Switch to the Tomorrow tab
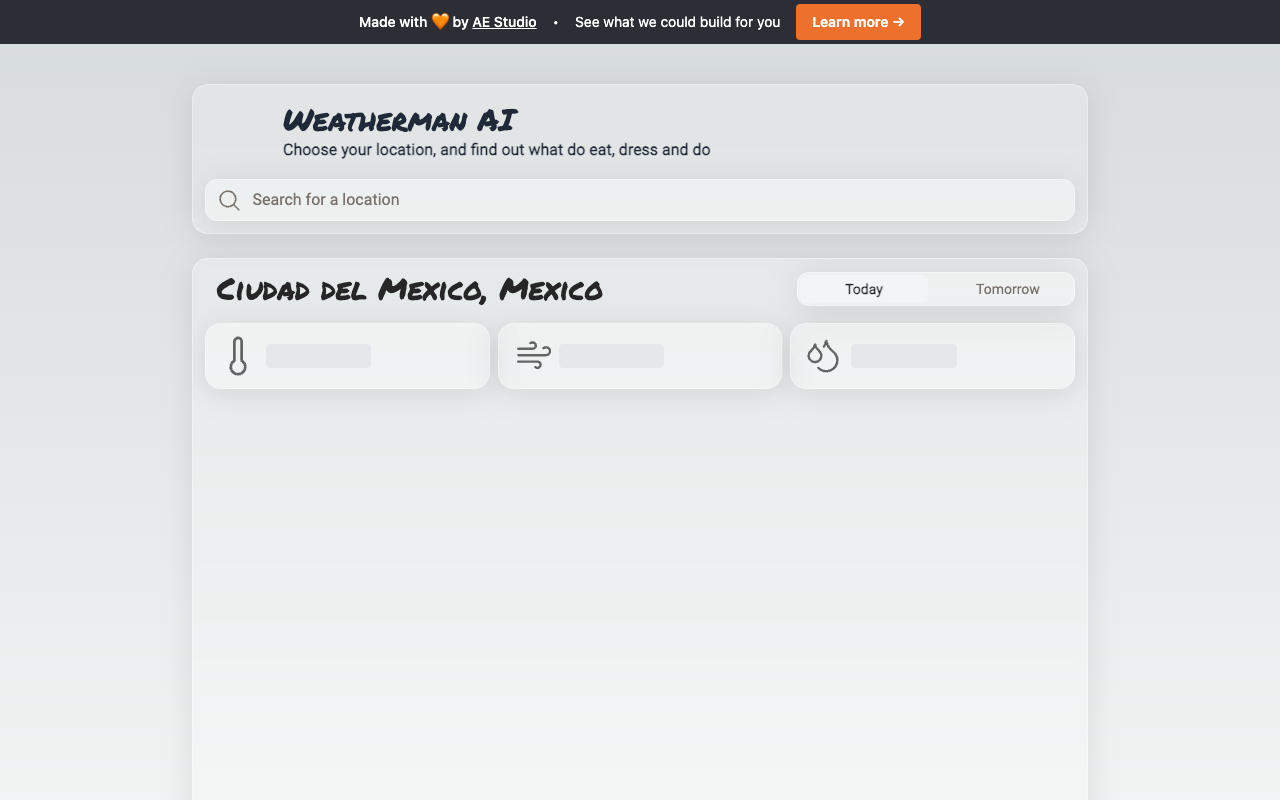This screenshot has height=800, width=1280. tap(1008, 289)
